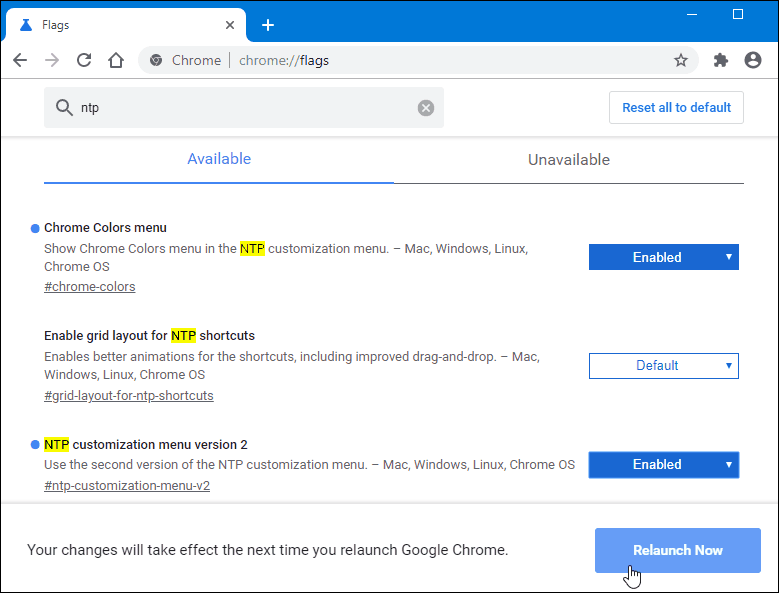Viewport: 779px width, 597px height.
Task: Click the Relaunch Now button
Action: (678, 550)
